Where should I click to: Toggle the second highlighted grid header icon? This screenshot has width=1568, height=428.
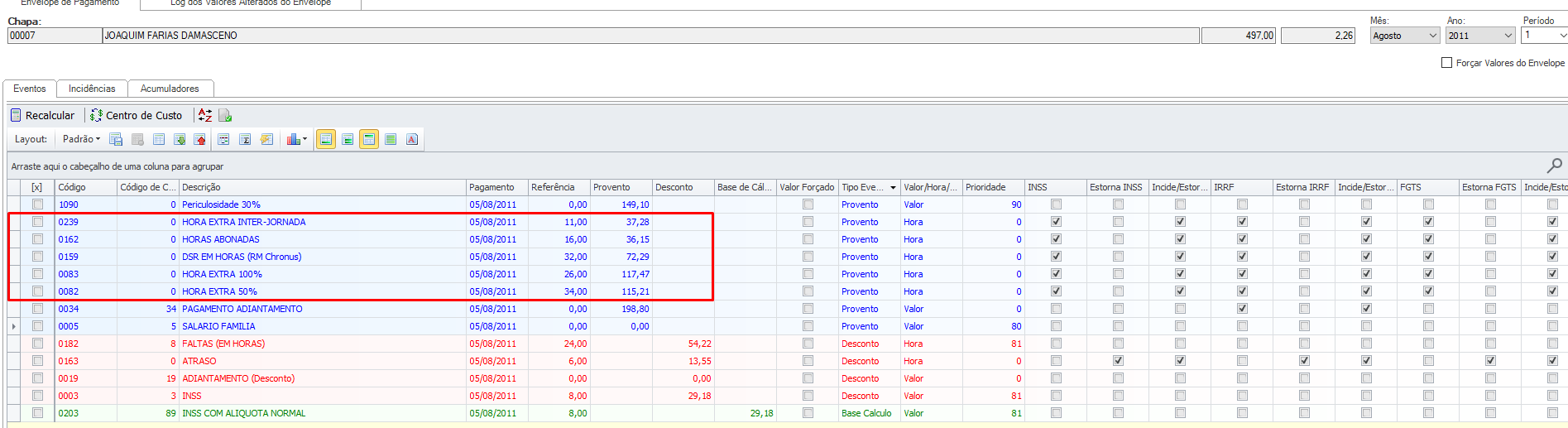(x=369, y=139)
